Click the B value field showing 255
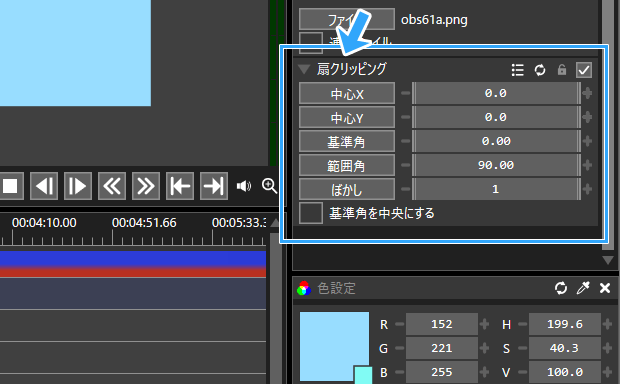The image size is (620, 384). (x=442, y=372)
